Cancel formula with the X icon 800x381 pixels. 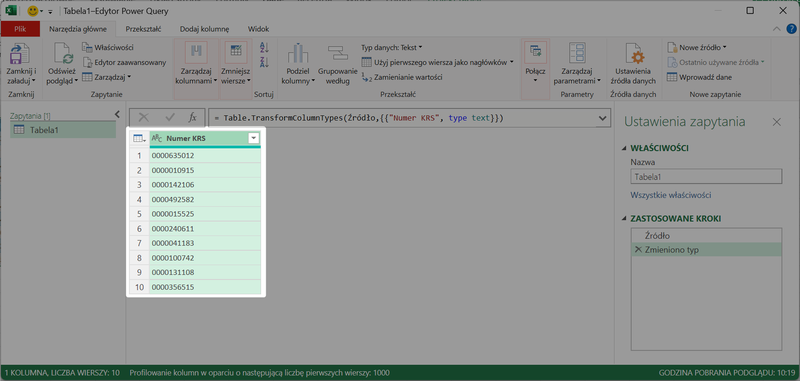coord(144,118)
